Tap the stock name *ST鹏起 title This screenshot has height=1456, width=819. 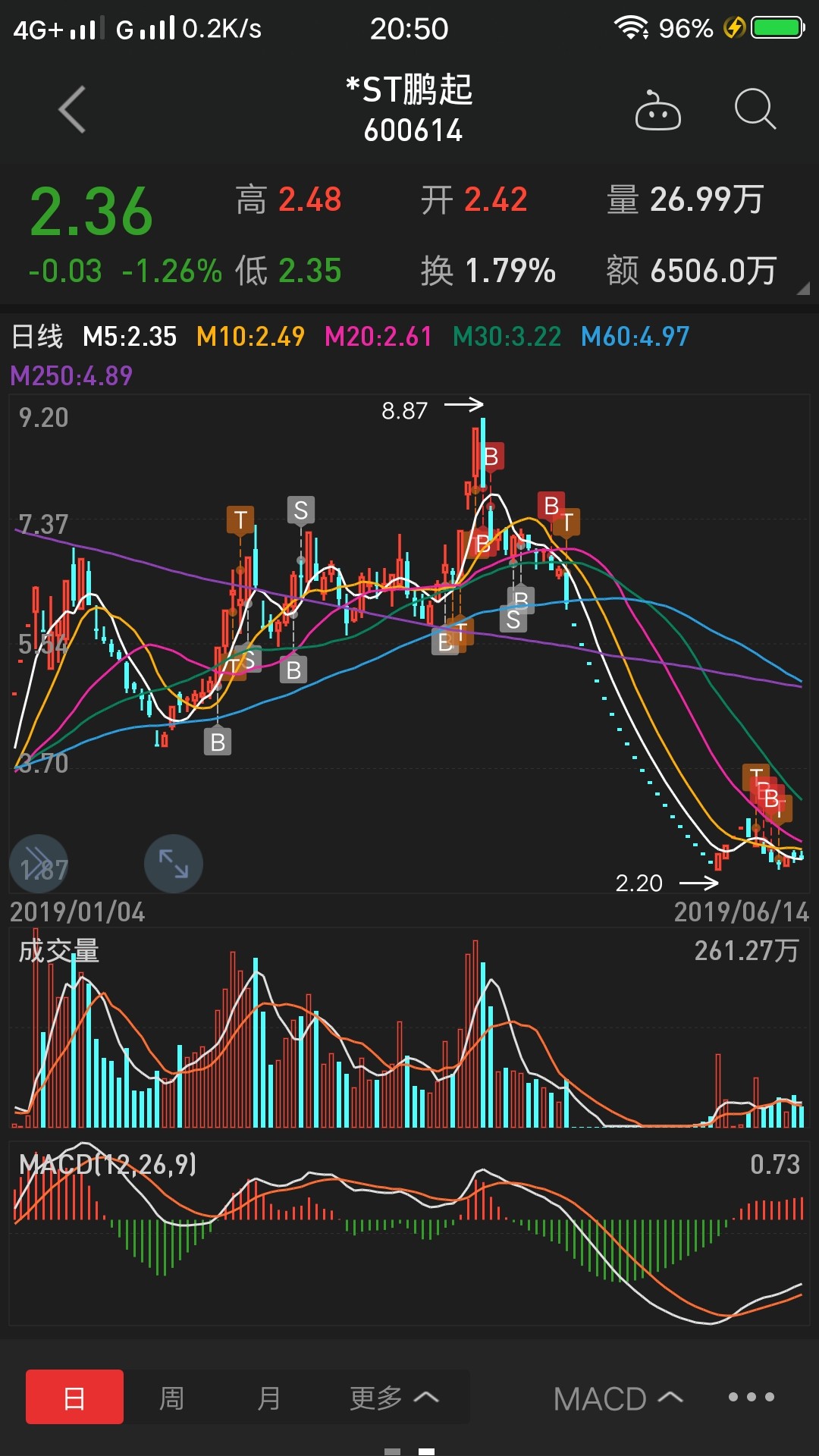click(409, 89)
